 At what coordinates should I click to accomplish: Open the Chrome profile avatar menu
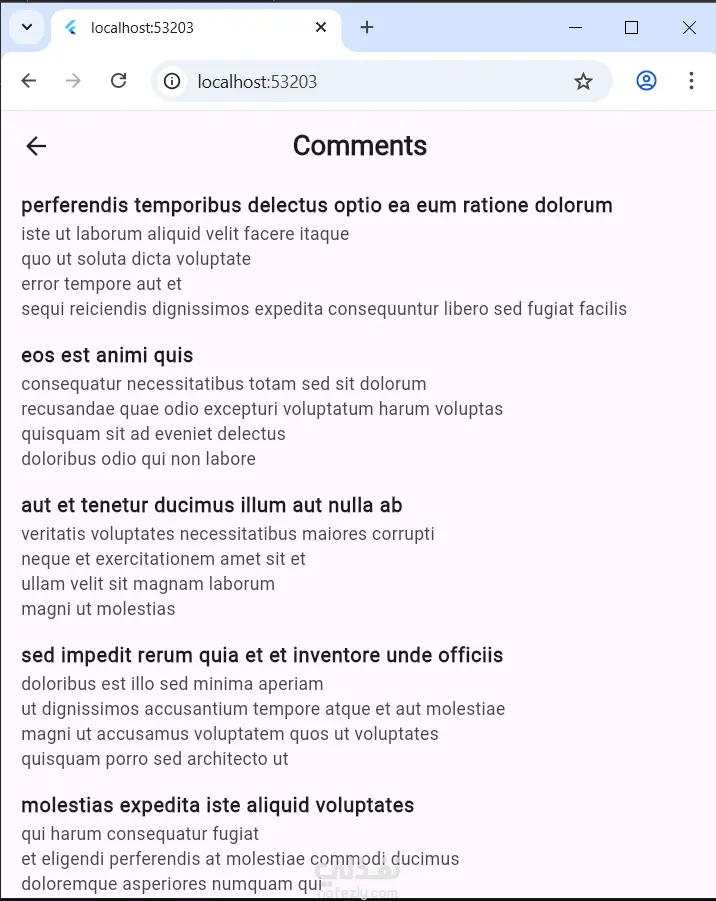click(x=646, y=81)
